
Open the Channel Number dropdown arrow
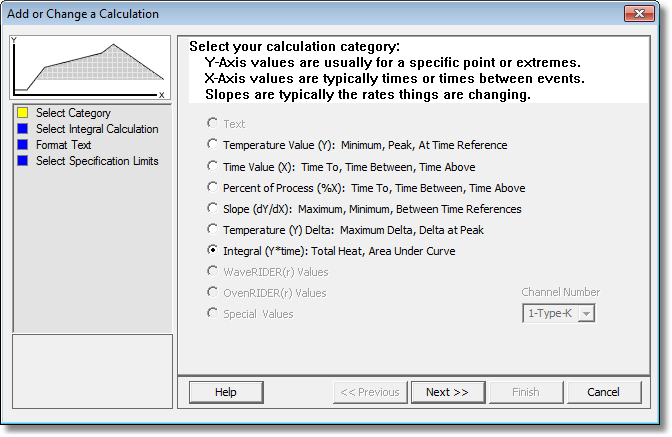click(x=586, y=314)
